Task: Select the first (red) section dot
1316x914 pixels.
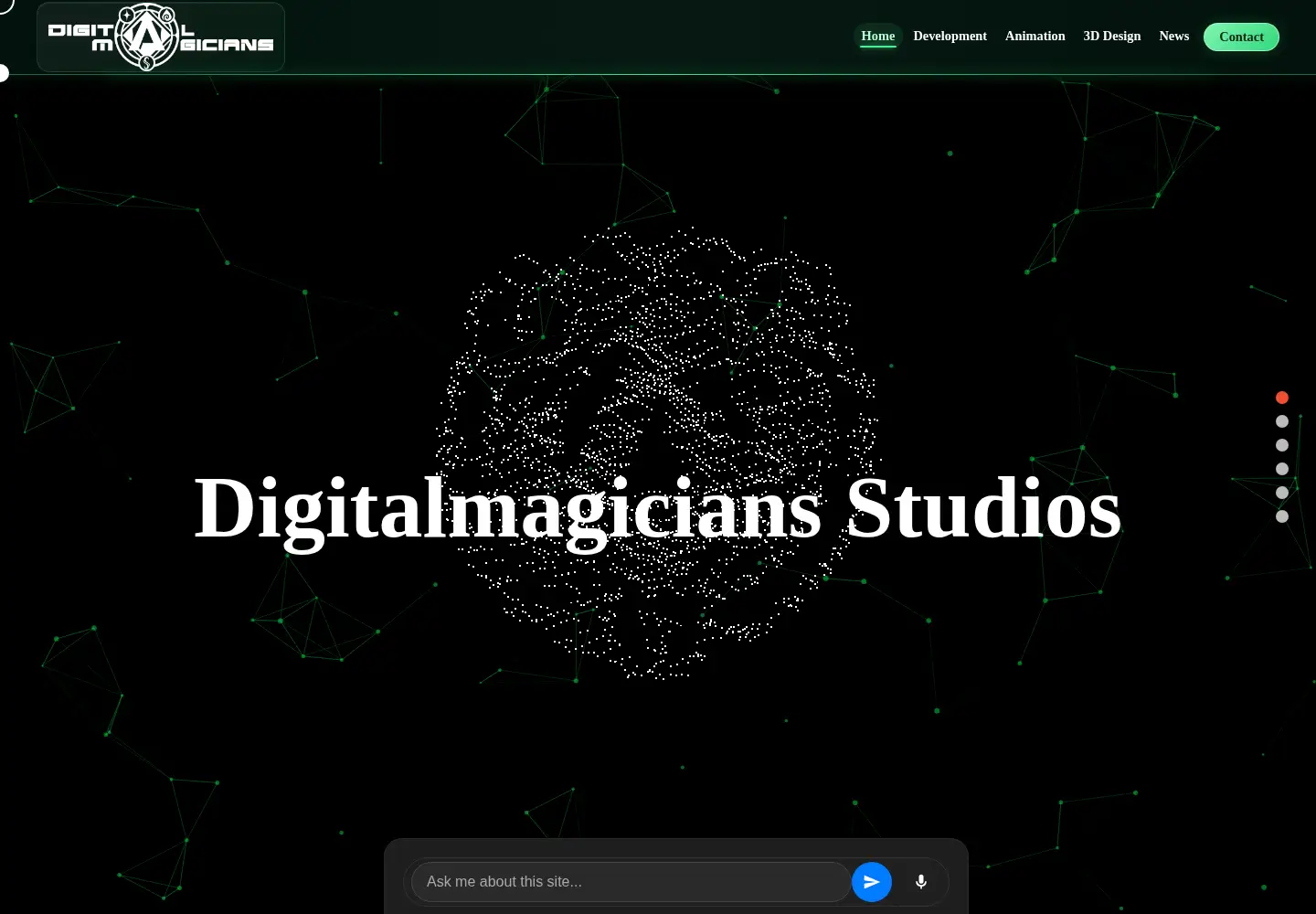Action: [1282, 398]
